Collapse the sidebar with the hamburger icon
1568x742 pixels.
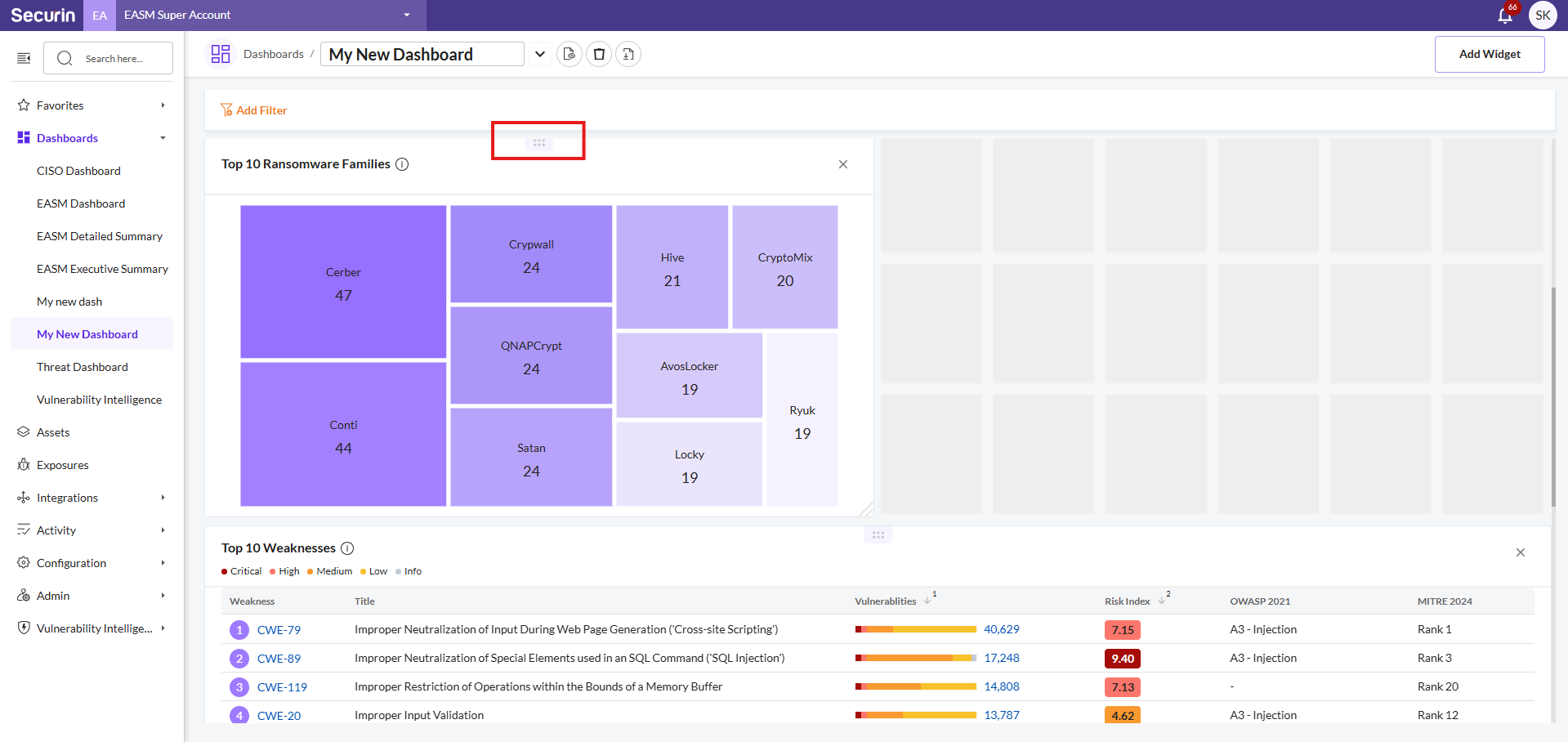click(x=24, y=58)
